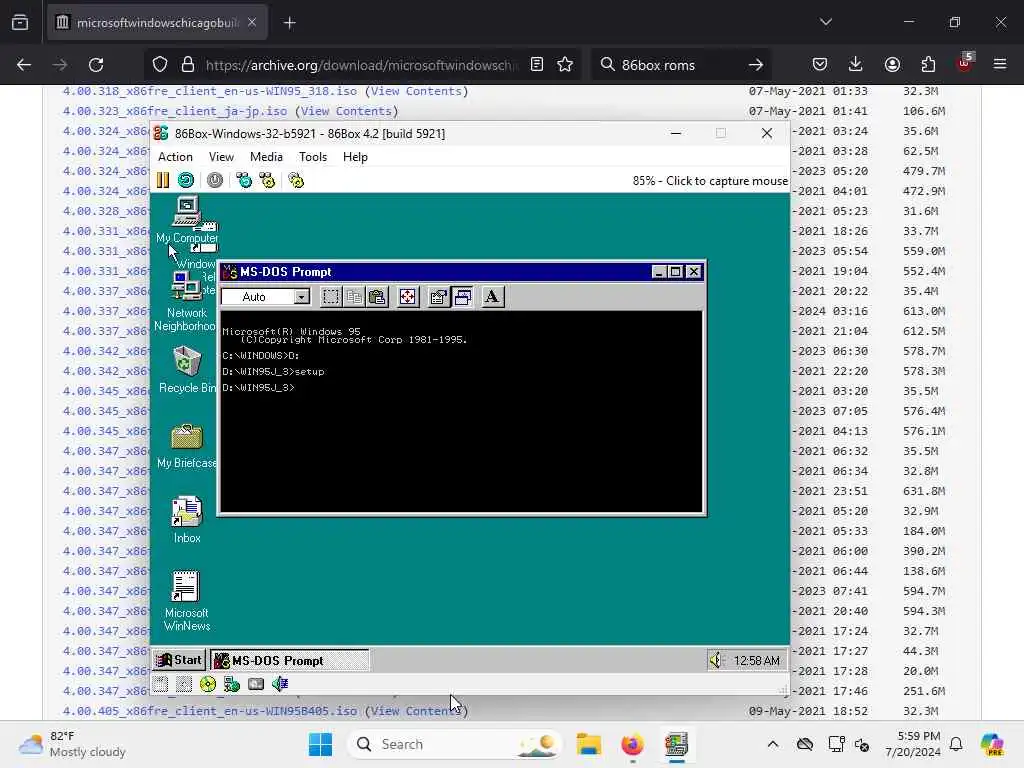Select the My Briefcase desktop icon
The height and width of the screenshot is (768, 1024).
(187, 445)
